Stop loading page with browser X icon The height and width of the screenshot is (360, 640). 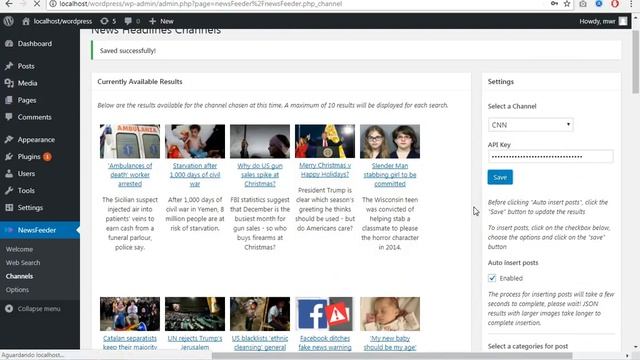pos(37,4)
